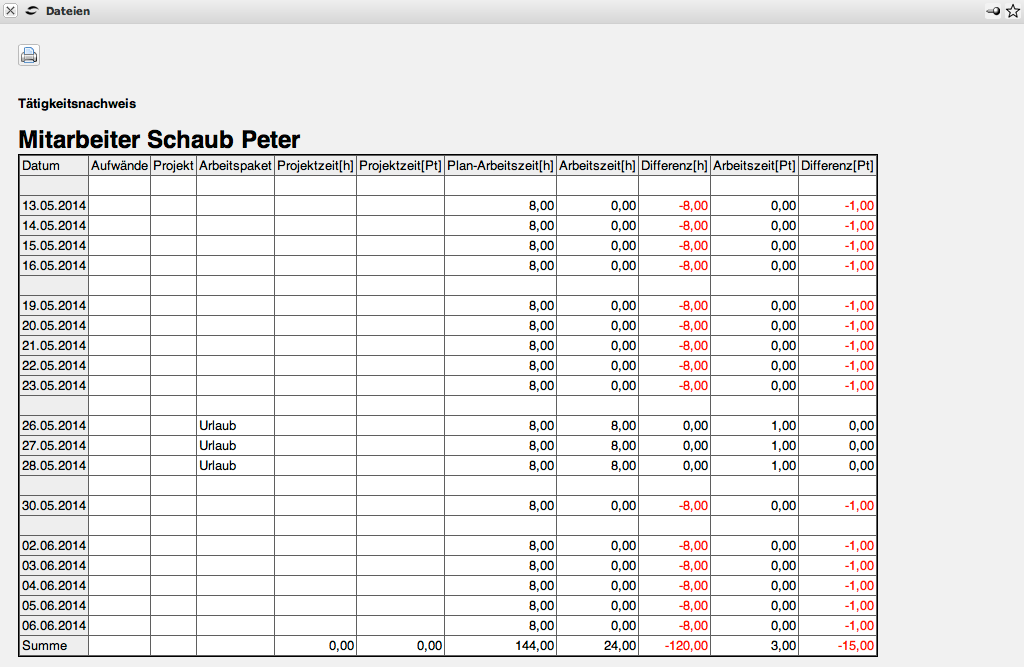The width and height of the screenshot is (1024, 667).
Task: Select the Dateien tab title
Action: 67,11
